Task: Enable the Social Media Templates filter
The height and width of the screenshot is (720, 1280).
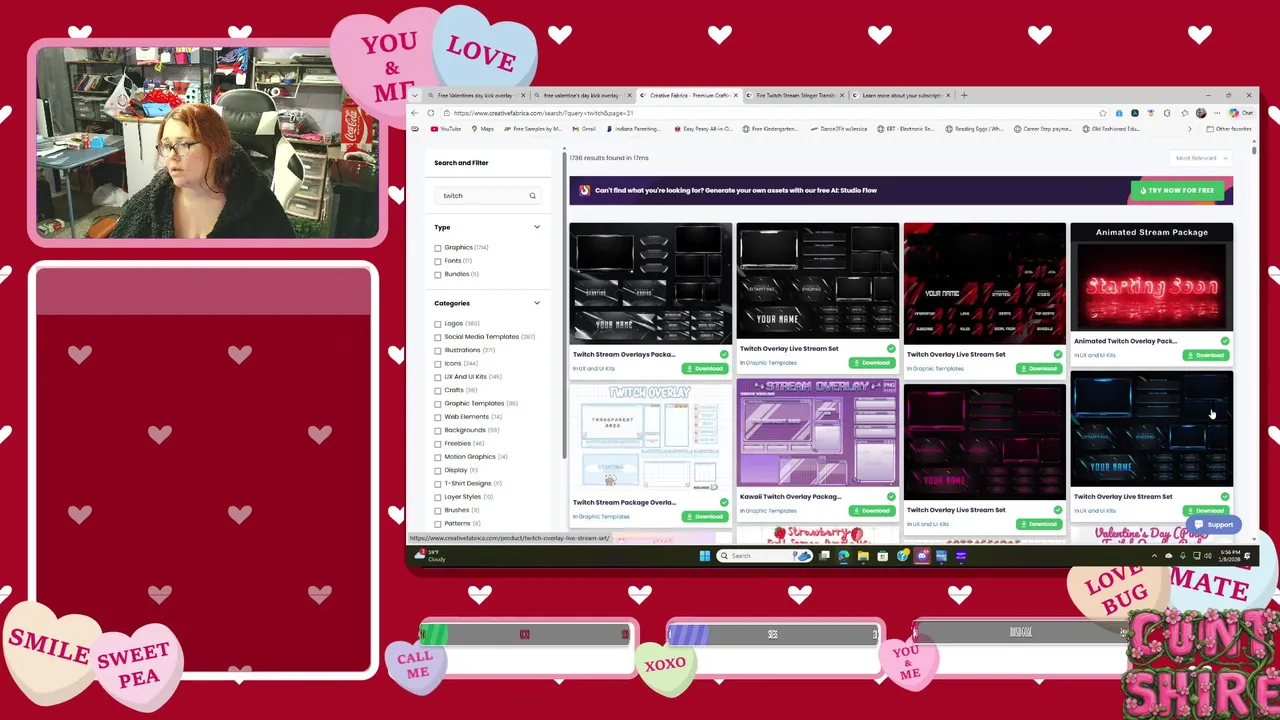Action: [x=438, y=337]
